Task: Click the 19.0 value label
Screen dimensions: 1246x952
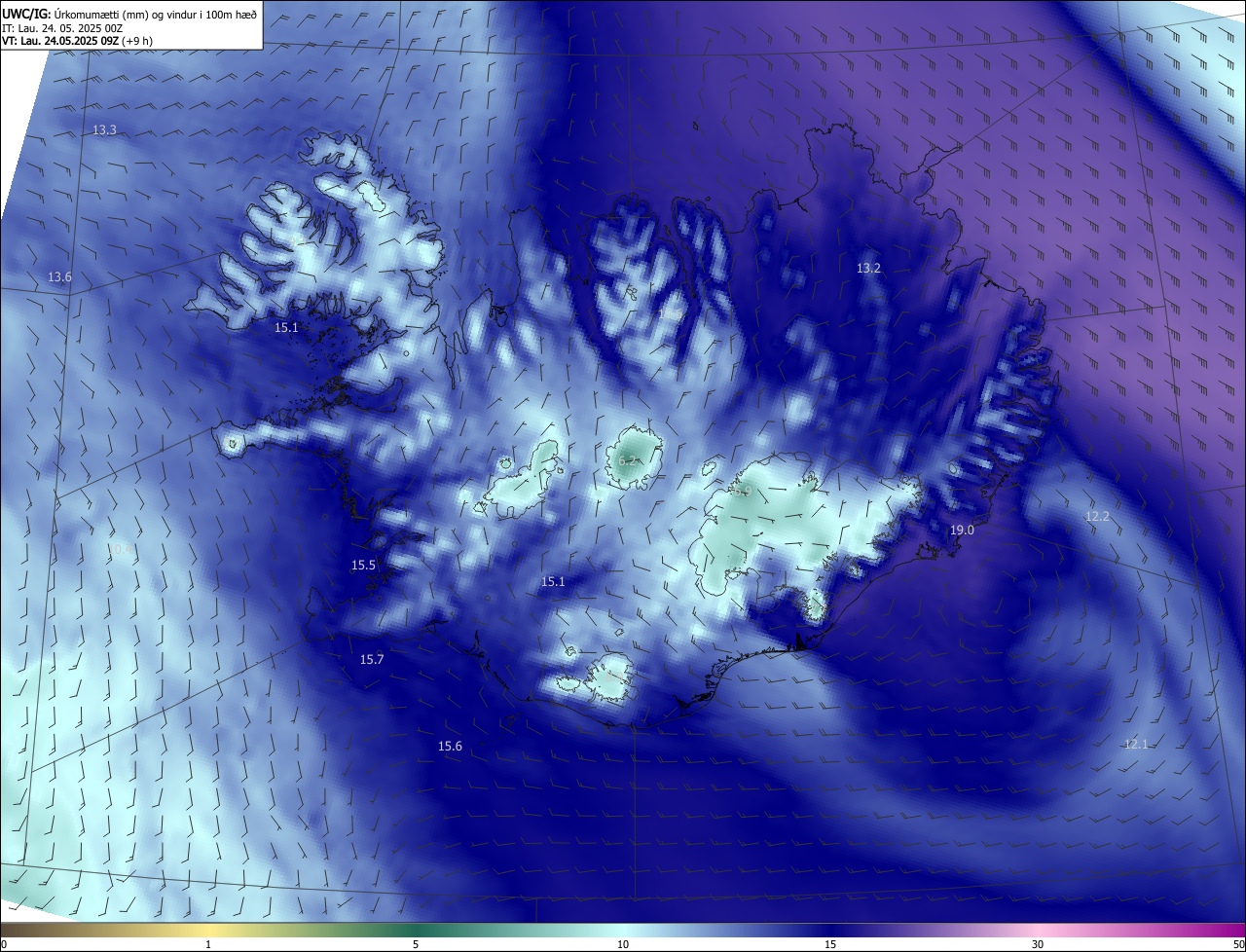Action: [962, 530]
